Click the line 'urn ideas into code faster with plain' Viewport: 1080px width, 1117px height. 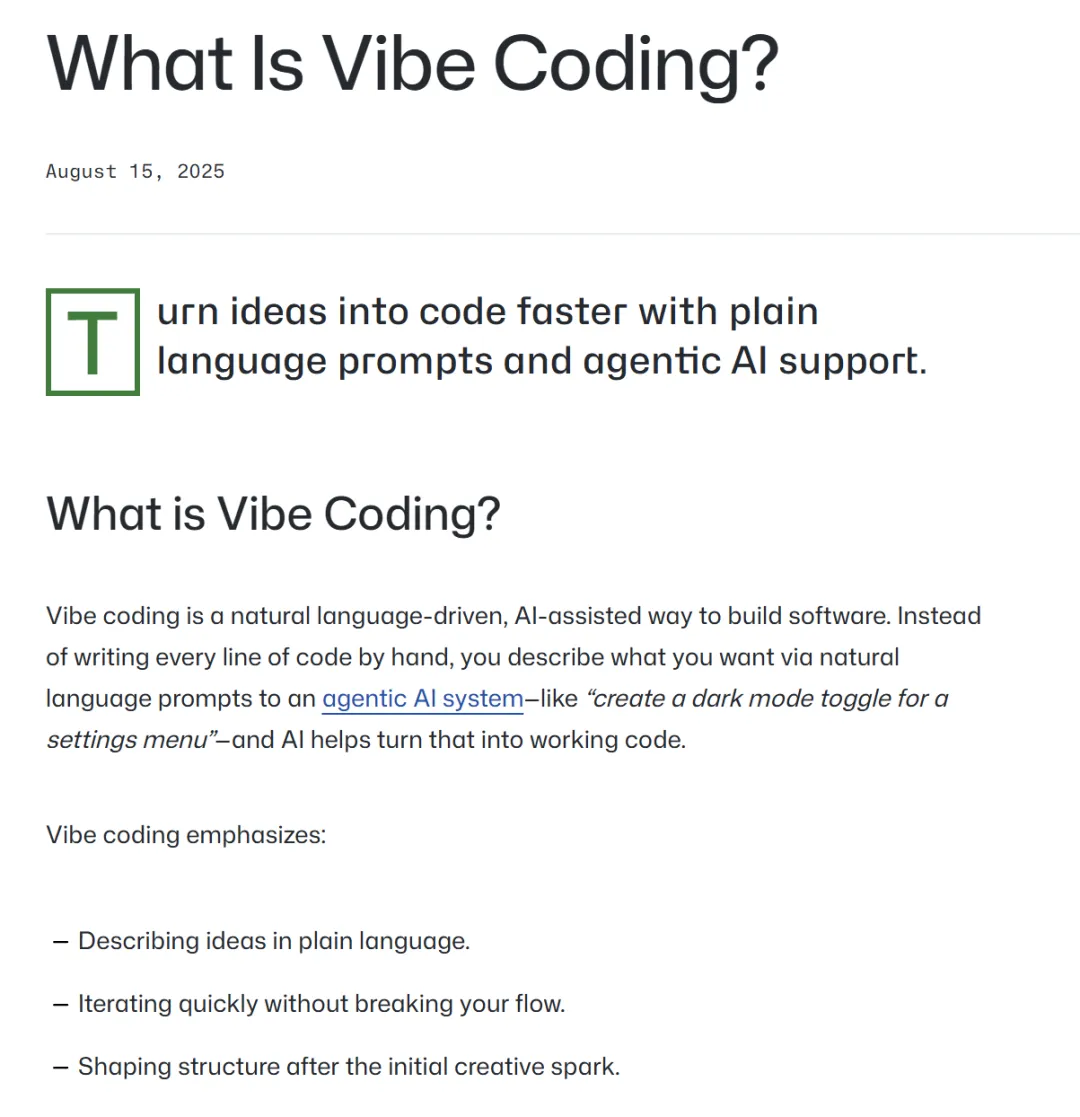pyautogui.click(x=487, y=312)
